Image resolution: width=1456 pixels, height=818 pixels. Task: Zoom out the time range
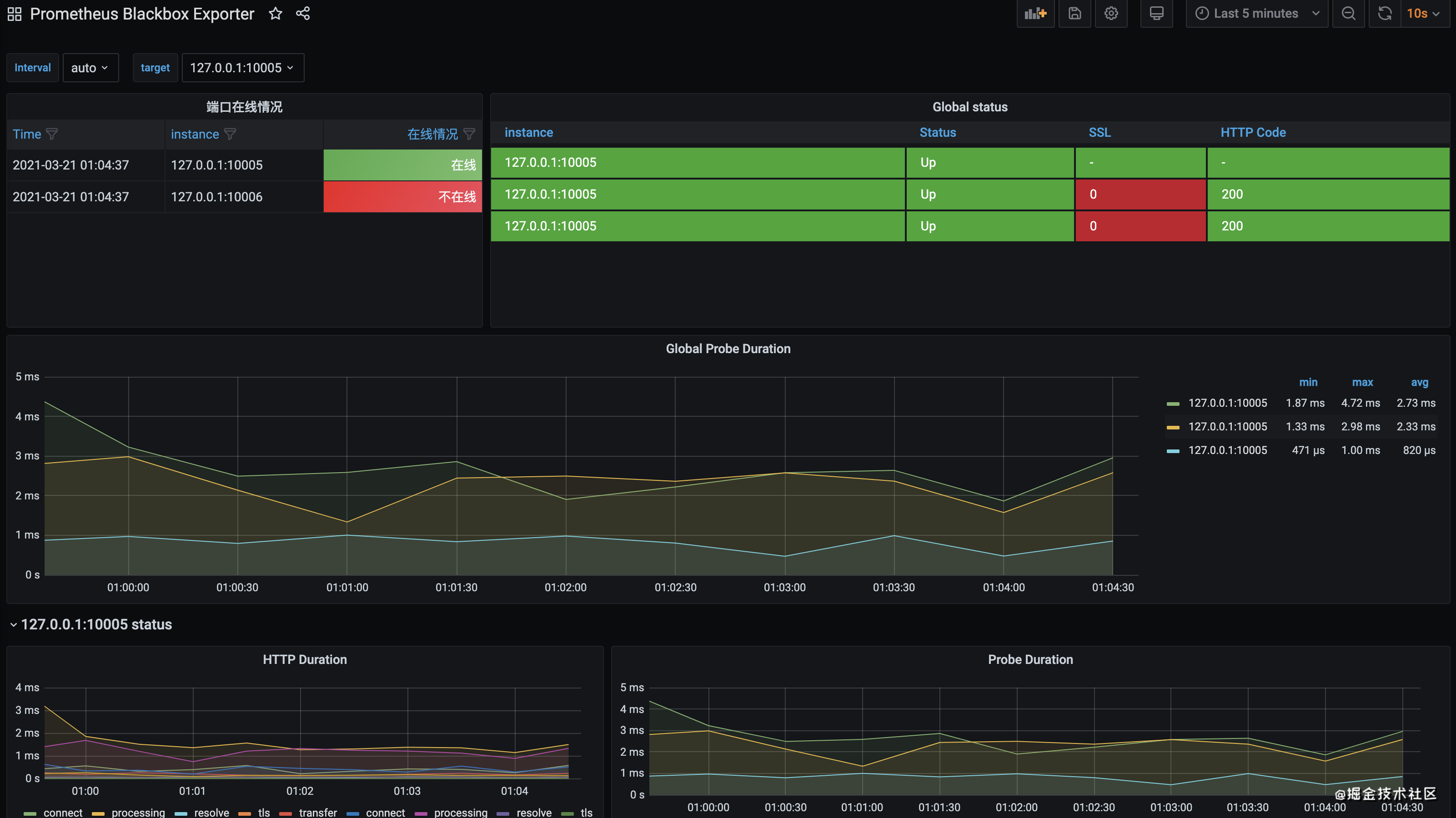point(1348,14)
